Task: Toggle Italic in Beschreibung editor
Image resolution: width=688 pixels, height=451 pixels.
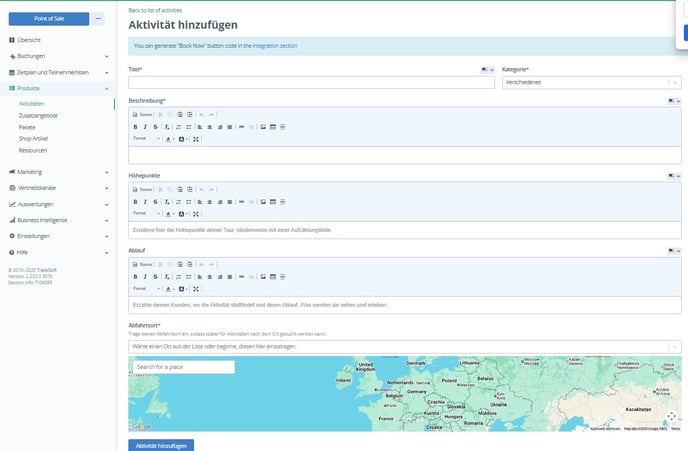Action: pos(145,127)
